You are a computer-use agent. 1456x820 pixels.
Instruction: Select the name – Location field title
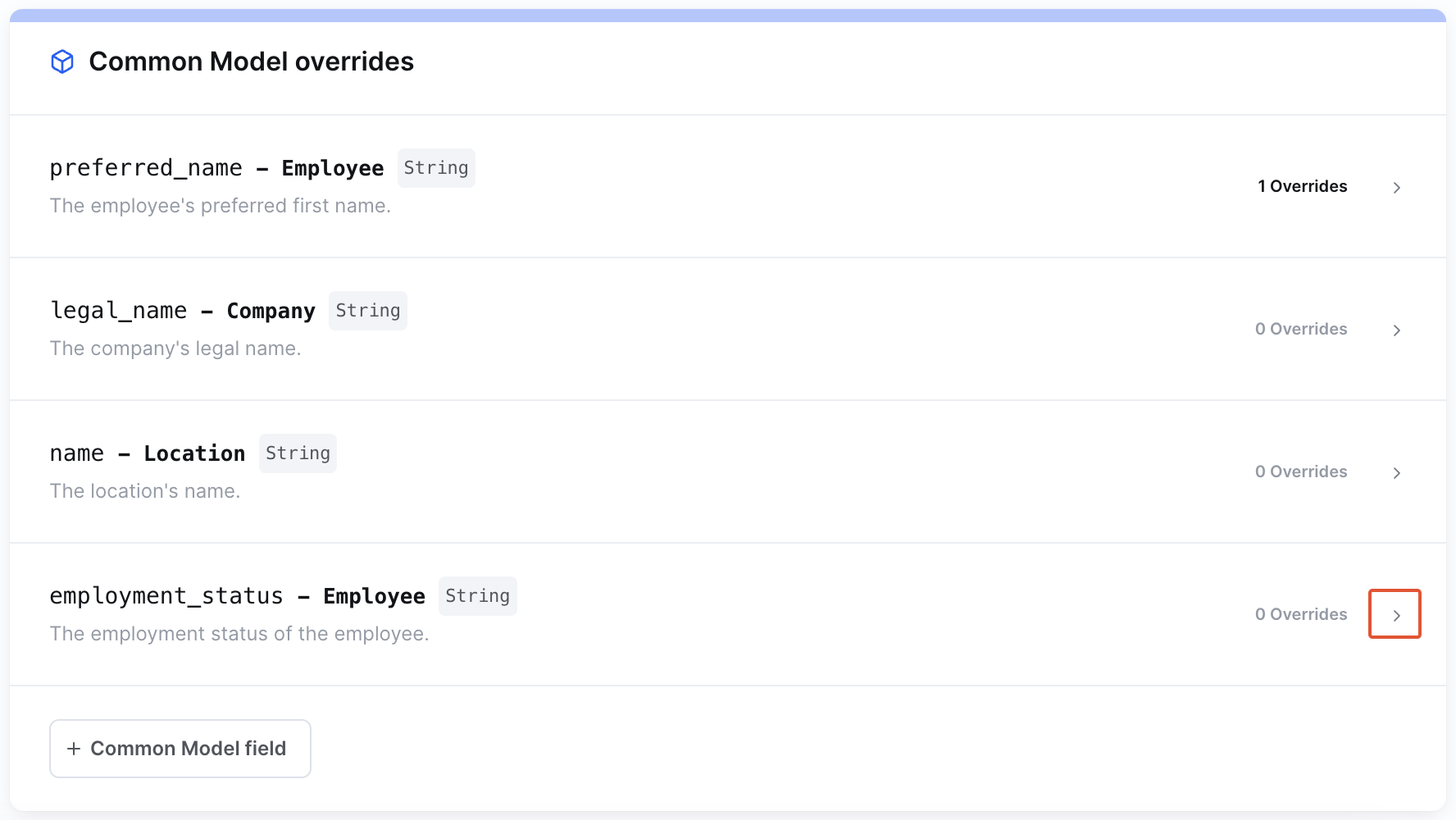(x=148, y=453)
